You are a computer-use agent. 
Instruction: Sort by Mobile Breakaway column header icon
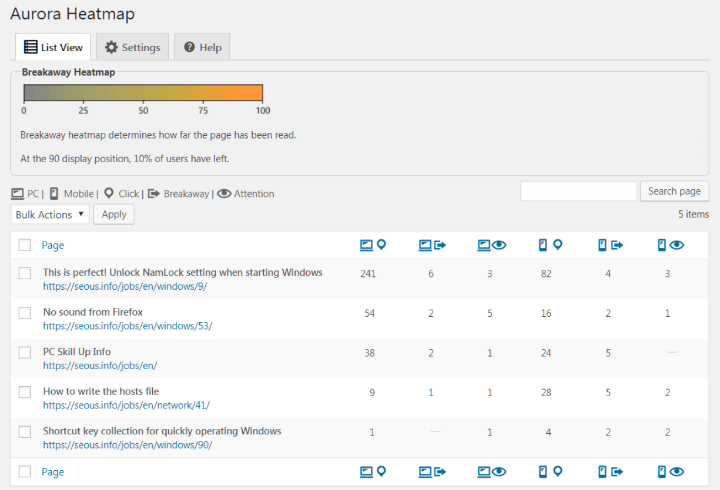click(x=610, y=245)
